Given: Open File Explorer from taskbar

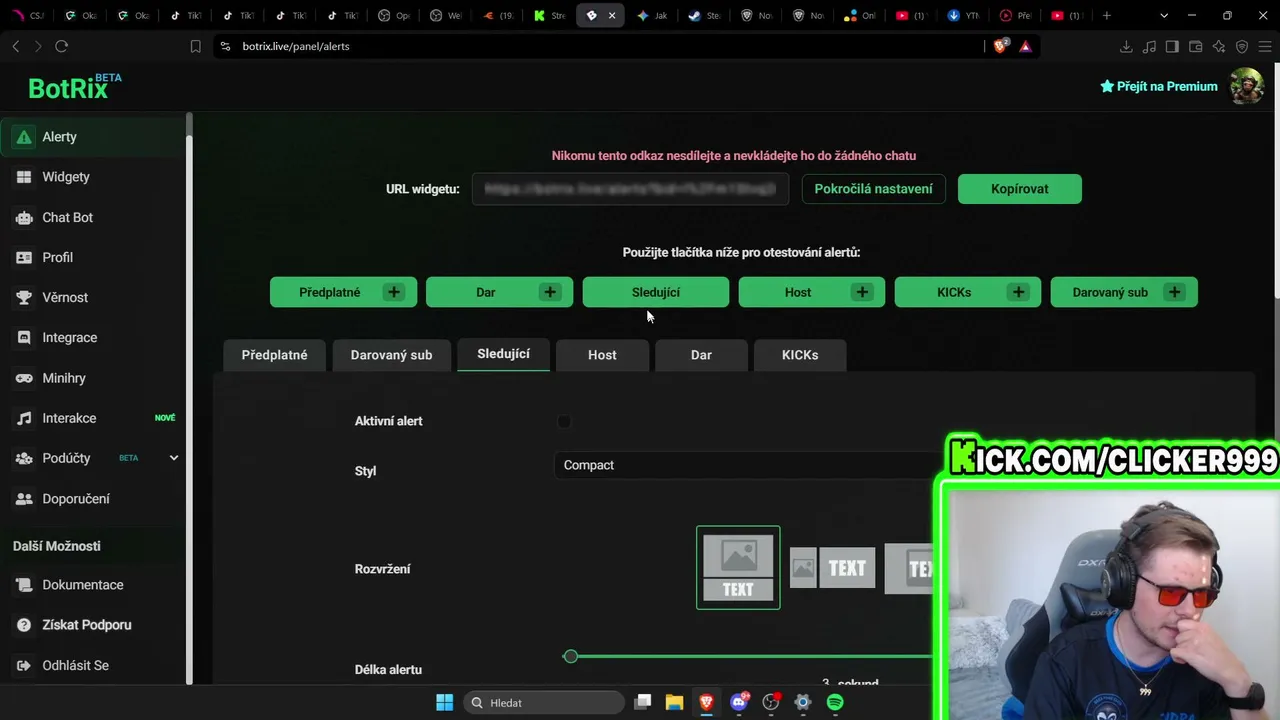Looking at the screenshot, I should pyautogui.click(x=674, y=702).
